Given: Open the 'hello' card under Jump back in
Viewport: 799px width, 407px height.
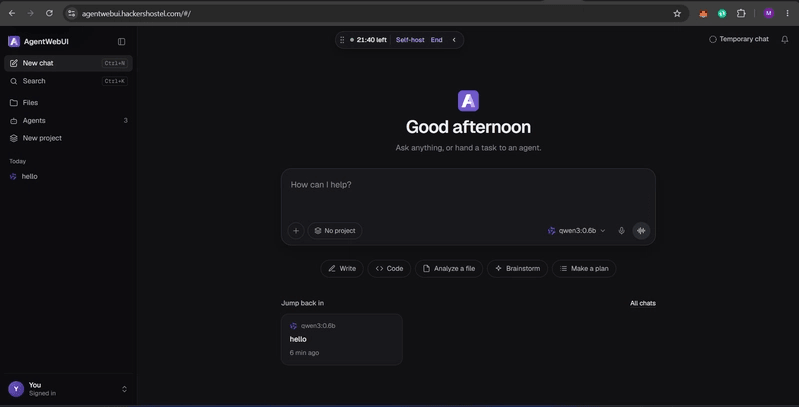Looking at the screenshot, I should (x=341, y=339).
